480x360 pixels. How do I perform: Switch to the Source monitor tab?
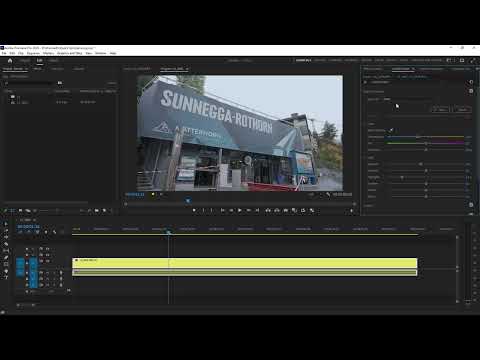coord(137,69)
